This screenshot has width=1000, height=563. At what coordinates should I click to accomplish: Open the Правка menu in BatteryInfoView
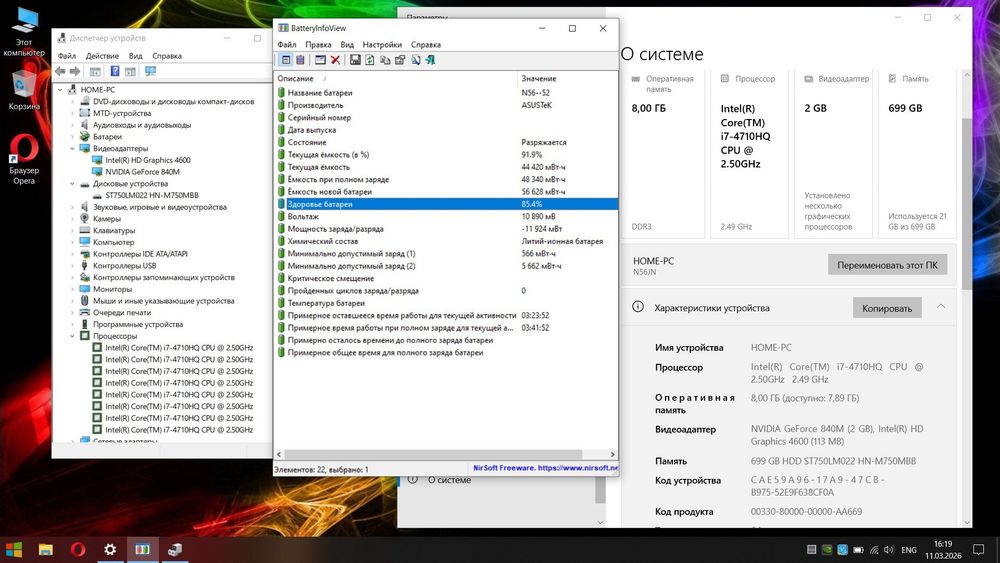[x=318, y=45]
